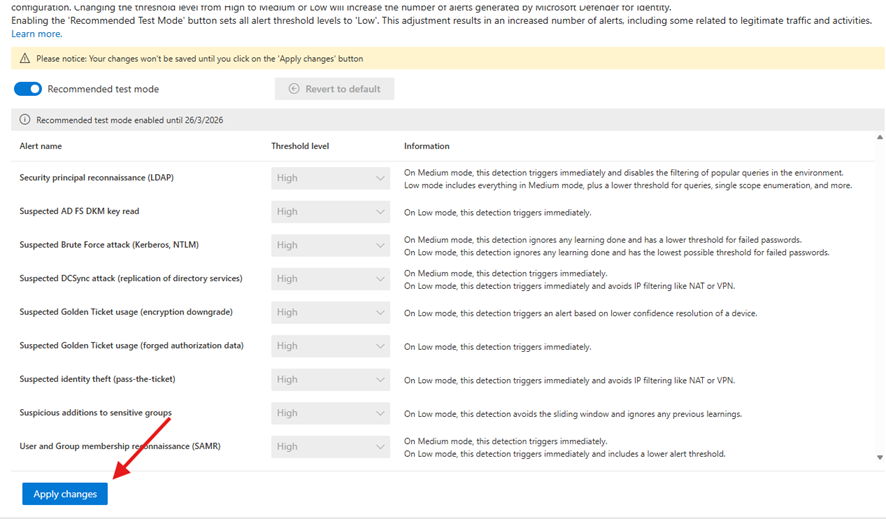Screen dimensions: 886x519
Task: Click the info icon beside test mode enabled
Action: pos(24,120)
